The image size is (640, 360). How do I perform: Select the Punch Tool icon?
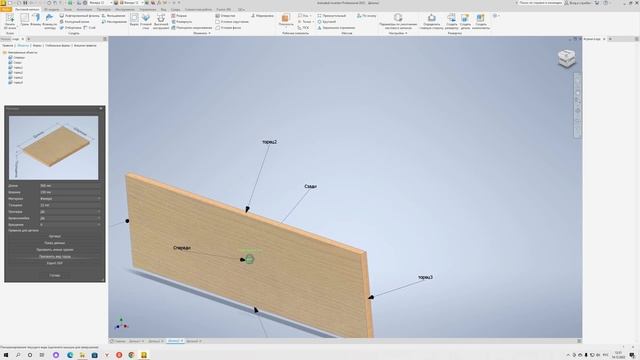(161, 21)
